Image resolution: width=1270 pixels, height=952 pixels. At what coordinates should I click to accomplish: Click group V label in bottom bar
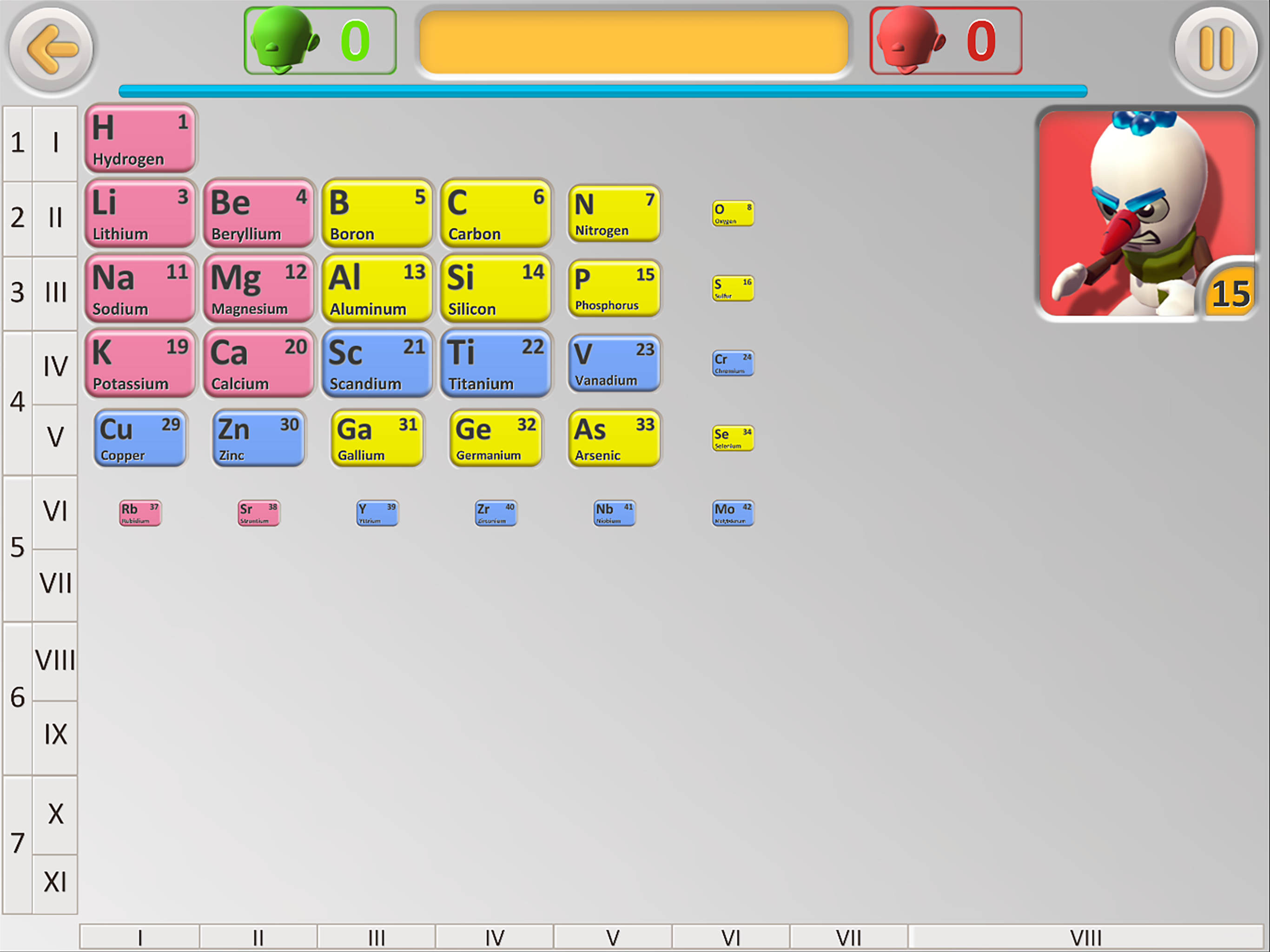[613, 938]
